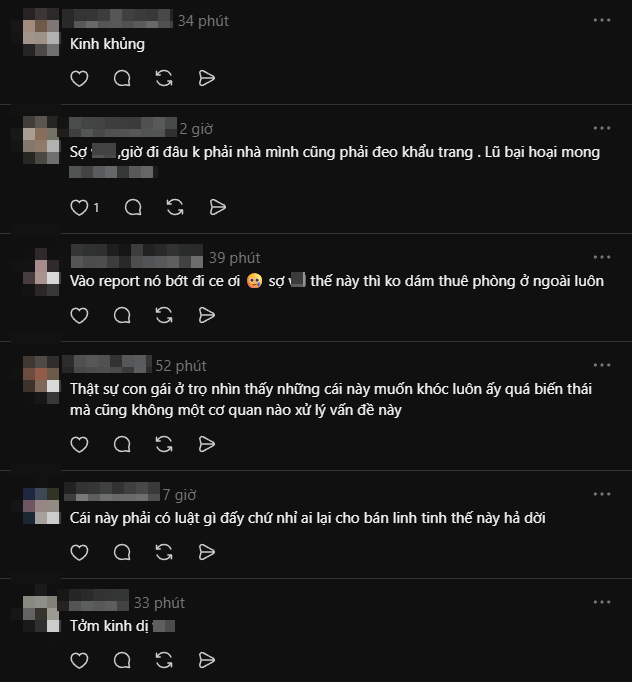
Task: Reply to the "Kinh khủng" comment
Action: (x=122, y=78)
